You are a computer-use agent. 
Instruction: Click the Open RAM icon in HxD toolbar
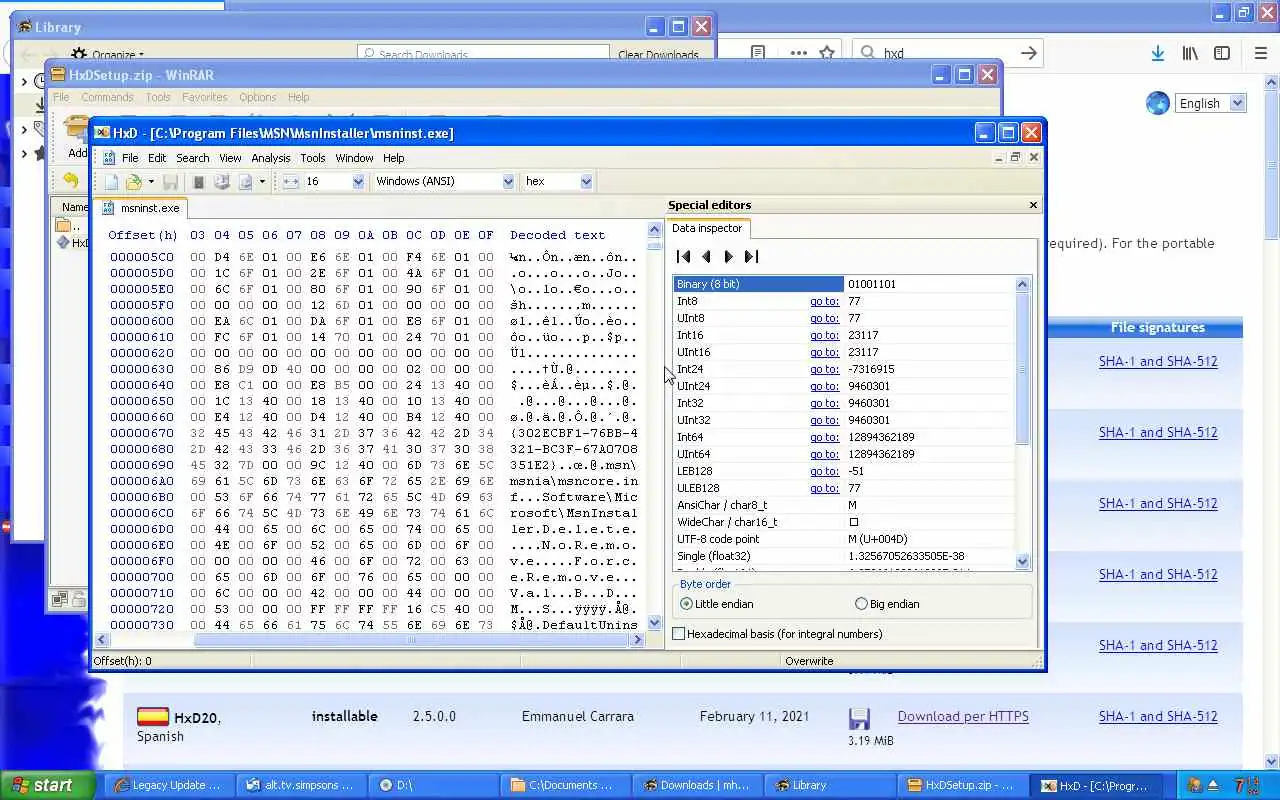(x=199, y=182)
